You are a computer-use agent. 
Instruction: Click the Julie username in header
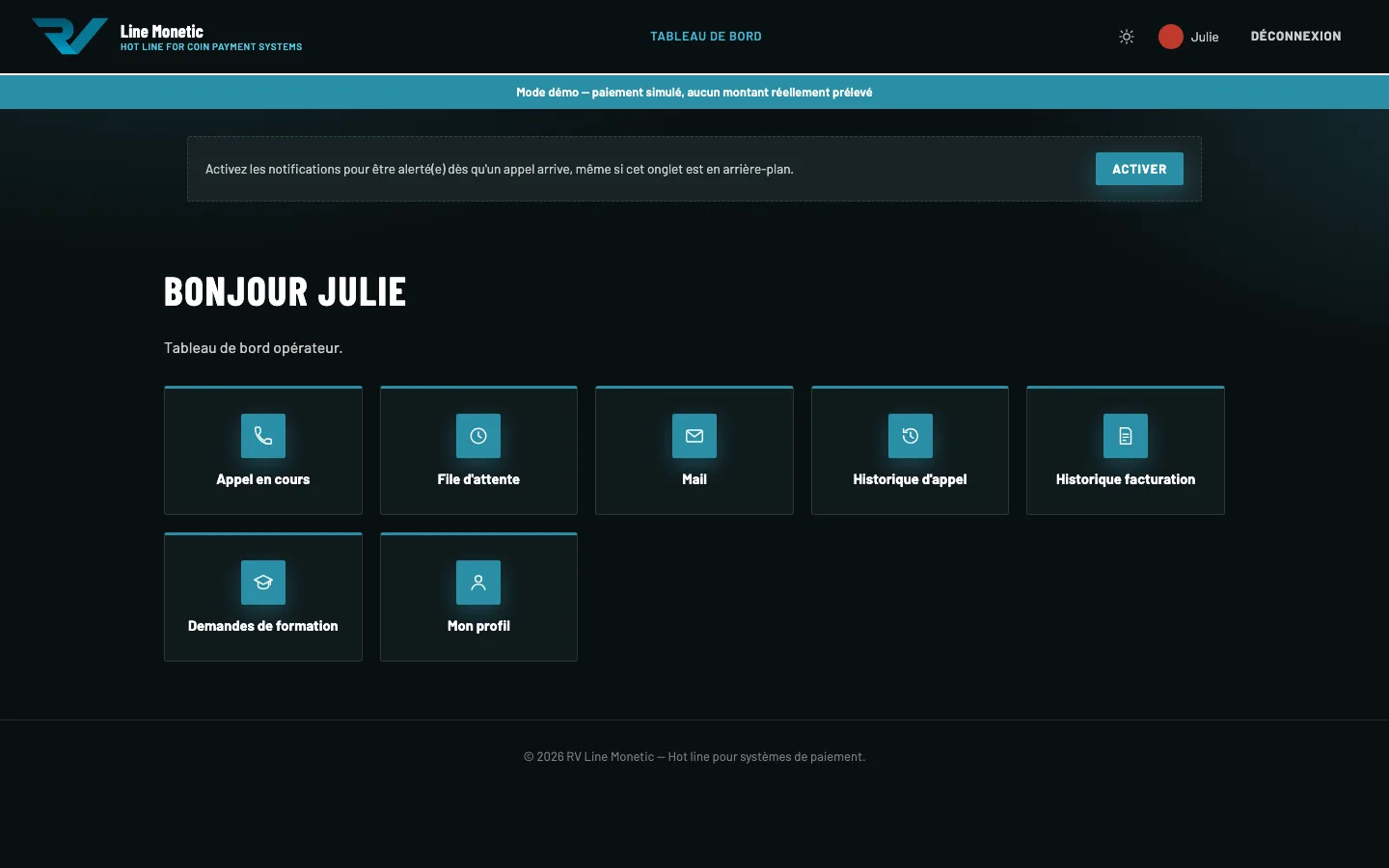[x=1205, y=37]
